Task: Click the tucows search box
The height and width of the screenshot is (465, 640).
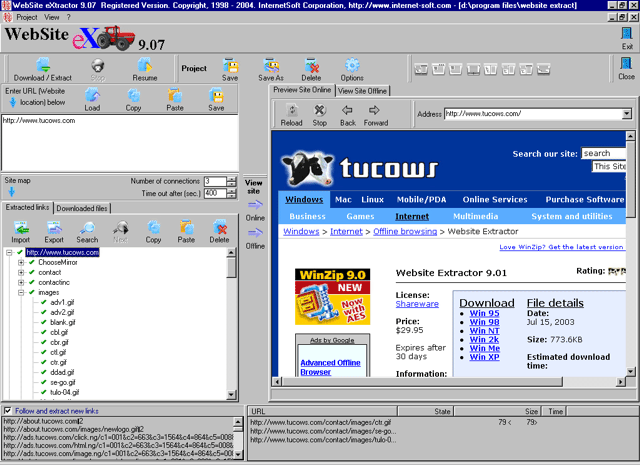Action: (603, 153)
